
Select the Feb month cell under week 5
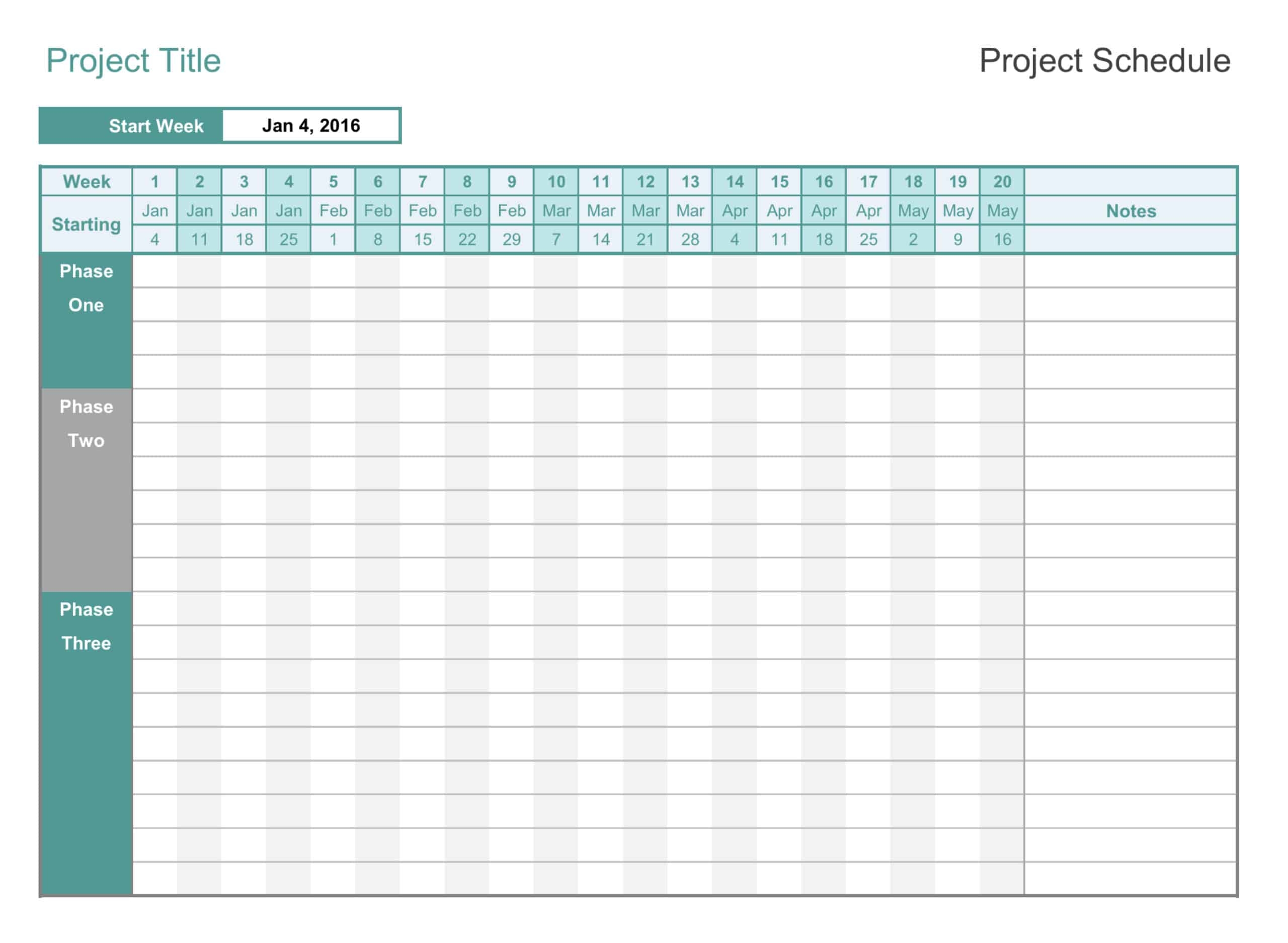(x=333, y=211)
